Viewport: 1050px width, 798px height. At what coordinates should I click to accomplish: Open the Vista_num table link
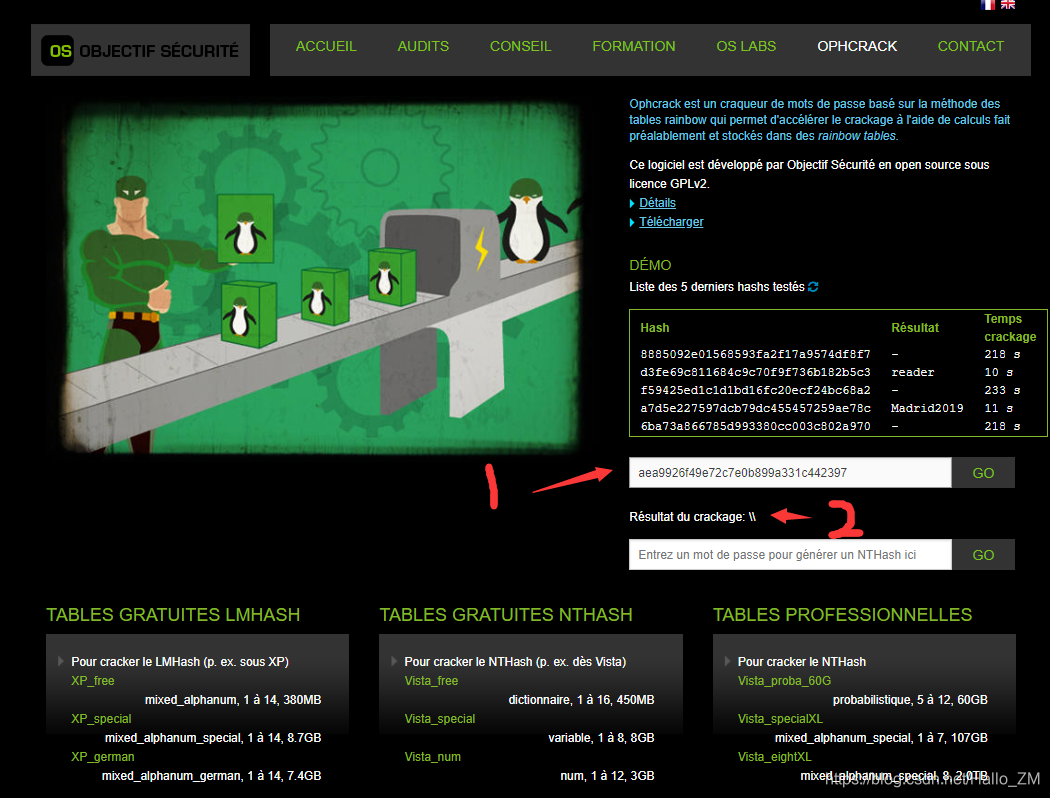click(433, 756)
